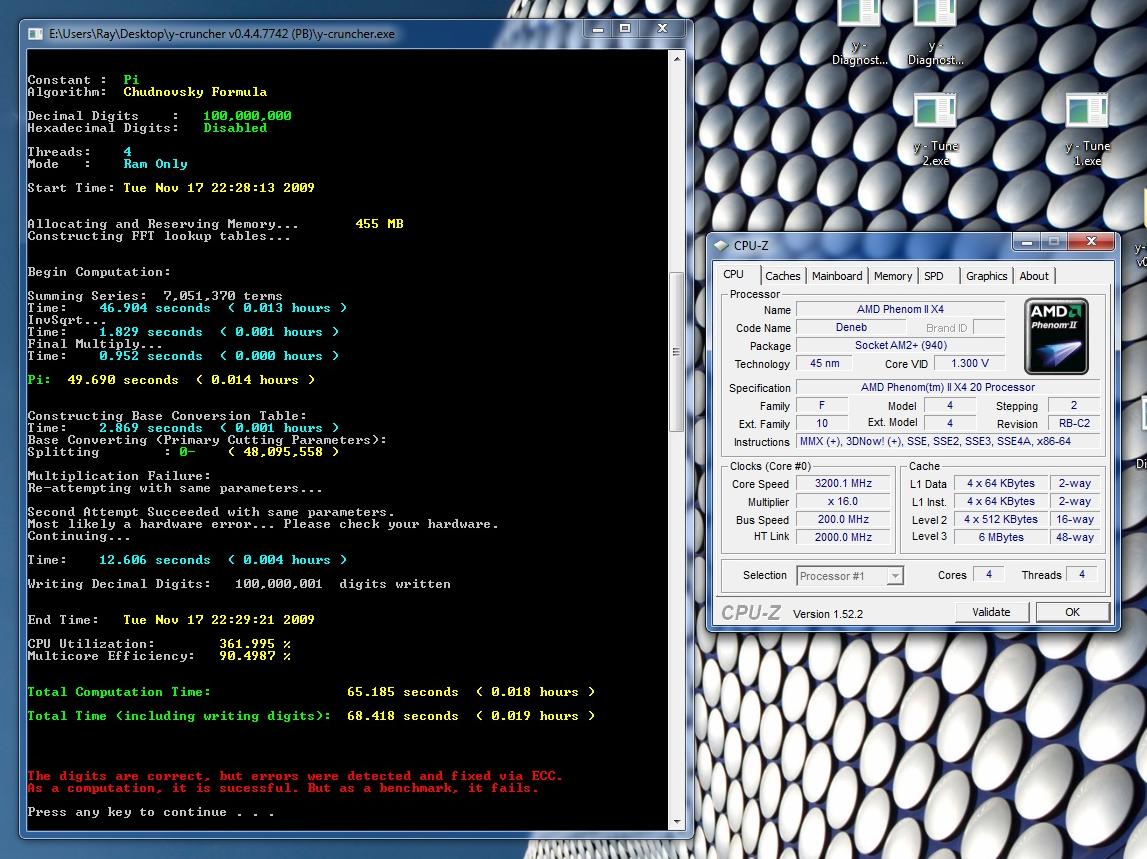
Task: Open the SPD tab
Action: click(x=934, y=276)
